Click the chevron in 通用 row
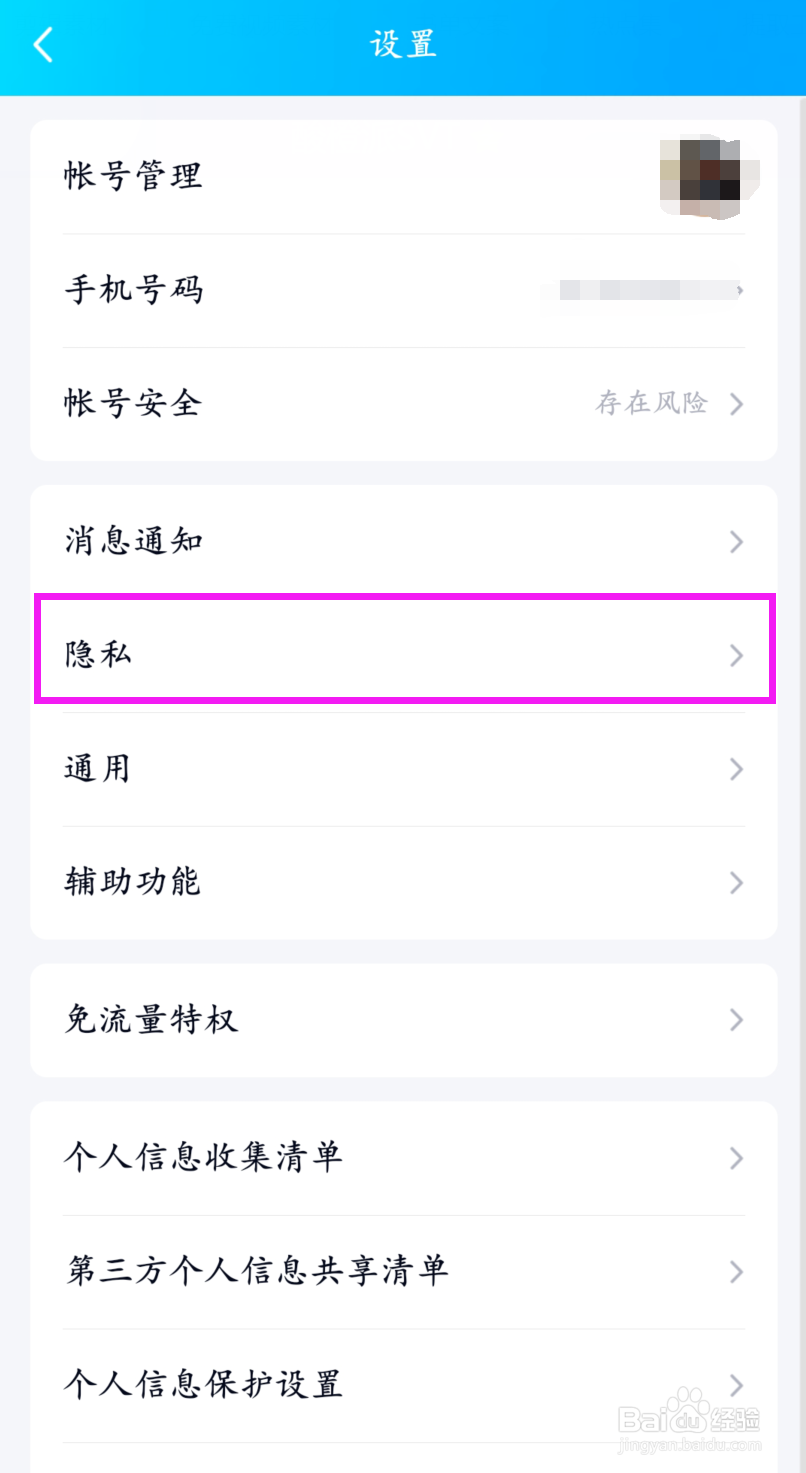 [737, 769]
